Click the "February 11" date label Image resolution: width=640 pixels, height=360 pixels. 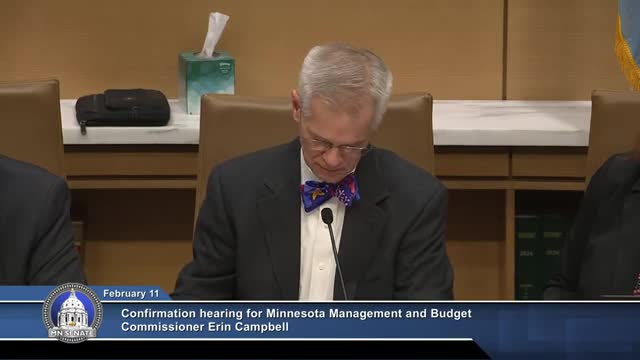tap(131, 293)
